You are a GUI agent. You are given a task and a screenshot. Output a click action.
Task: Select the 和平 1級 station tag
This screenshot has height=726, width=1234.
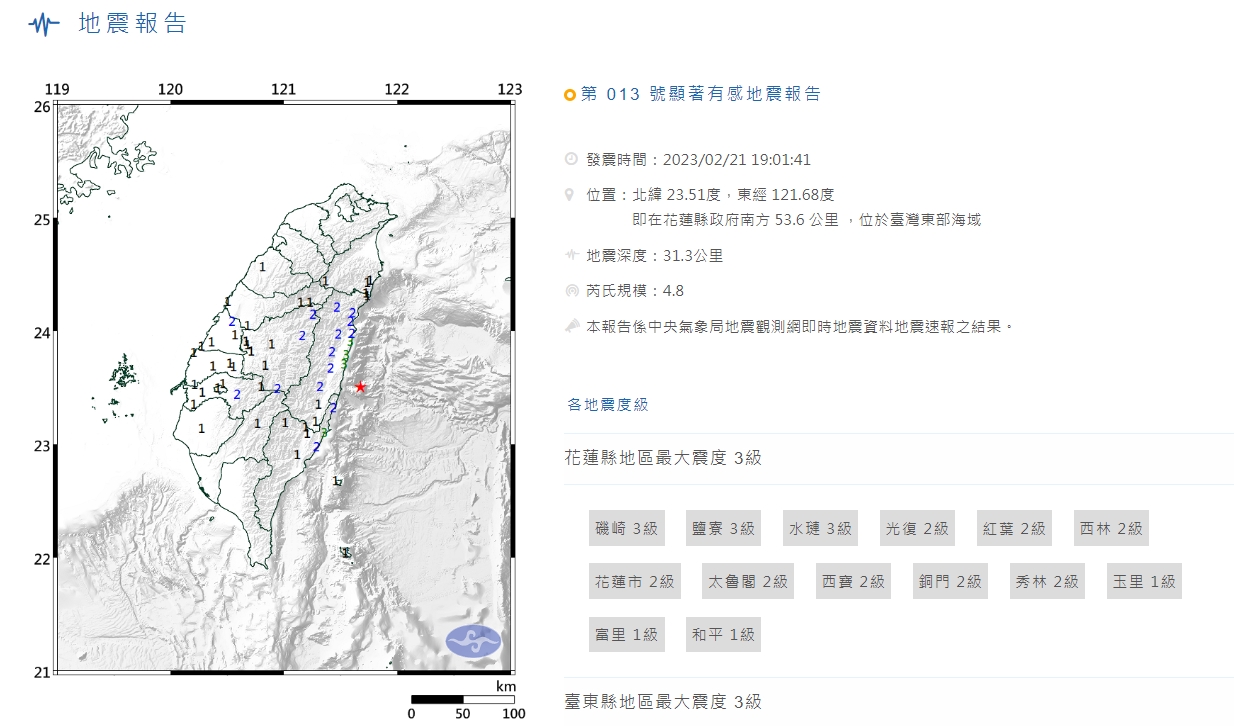(x=722, y=634)
